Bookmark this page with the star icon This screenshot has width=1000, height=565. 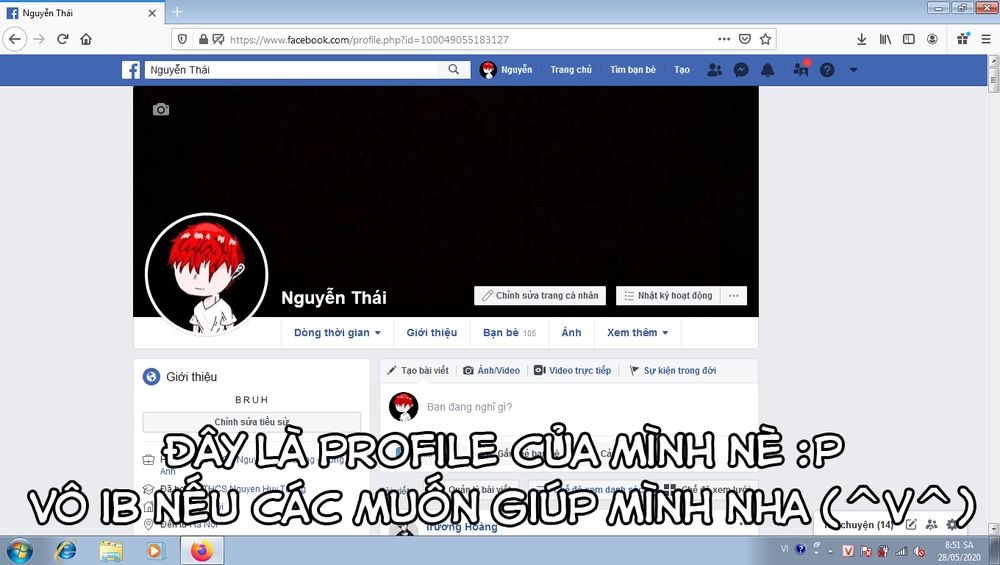pyautogui.click(x=766, y=39)
